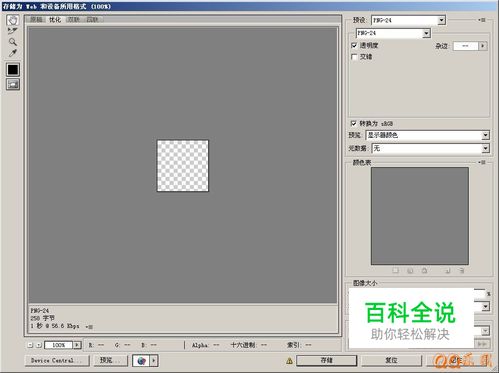The height and width of the screenshot is (373, 499).
Task: Click the new color icon under color table
Action: (x=448, y=271)
